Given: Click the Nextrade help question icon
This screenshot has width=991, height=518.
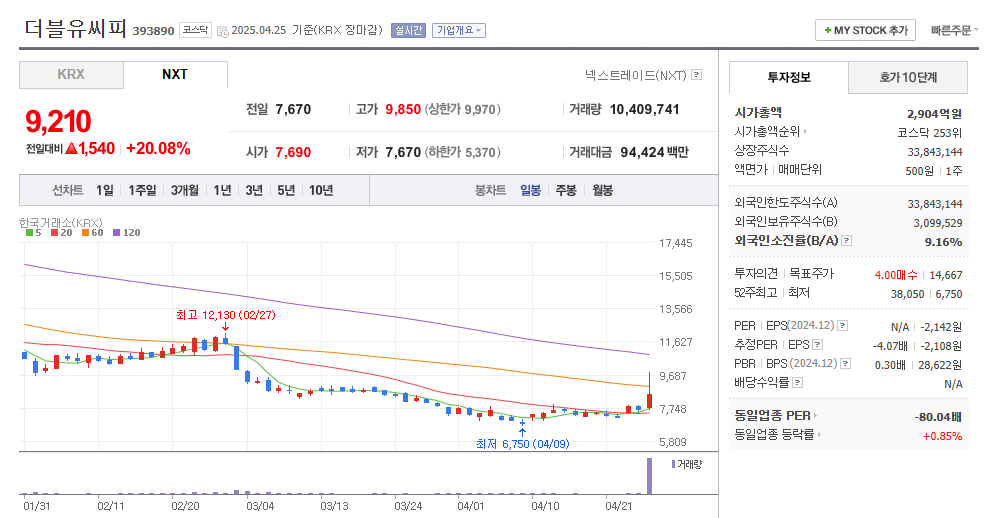Looking at the screenshot, I should [696, 75].
